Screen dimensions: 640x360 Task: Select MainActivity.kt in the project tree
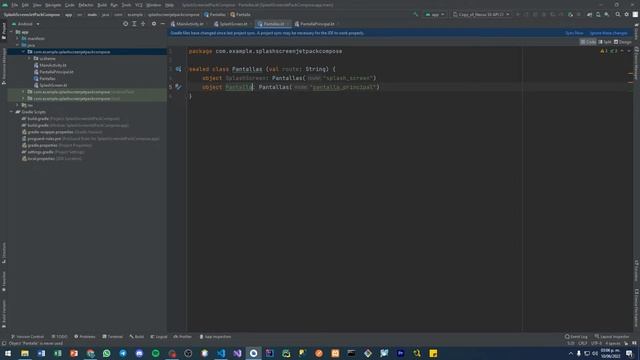[50, 65]
